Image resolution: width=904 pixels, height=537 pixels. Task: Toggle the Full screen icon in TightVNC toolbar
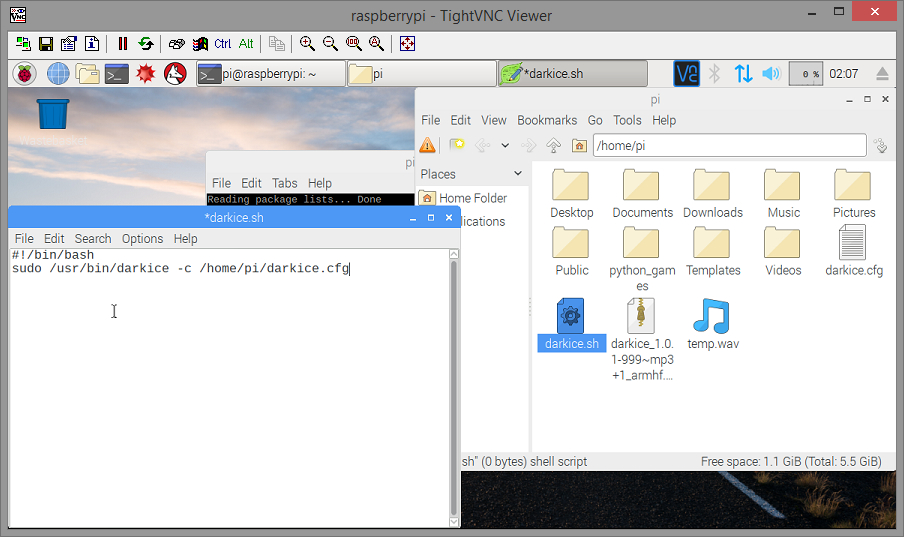pos(407,44)
